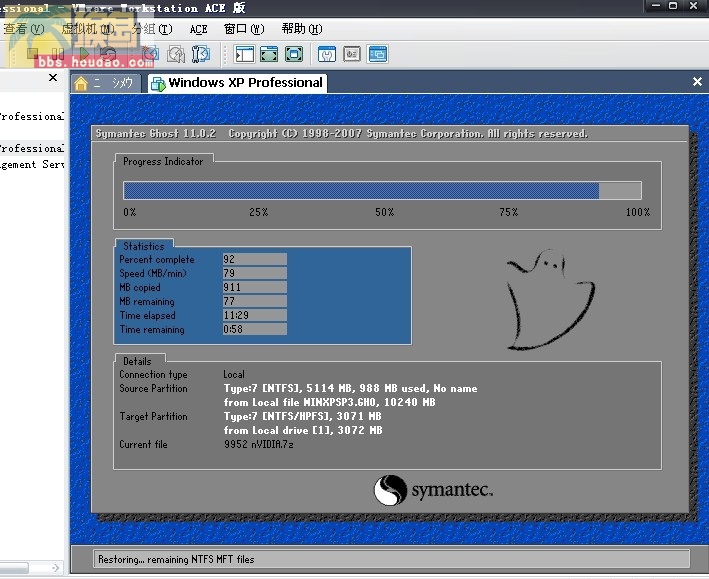Select the Windows XP Professional tab
Screen dimensions: 709x579
coord(237,83)
